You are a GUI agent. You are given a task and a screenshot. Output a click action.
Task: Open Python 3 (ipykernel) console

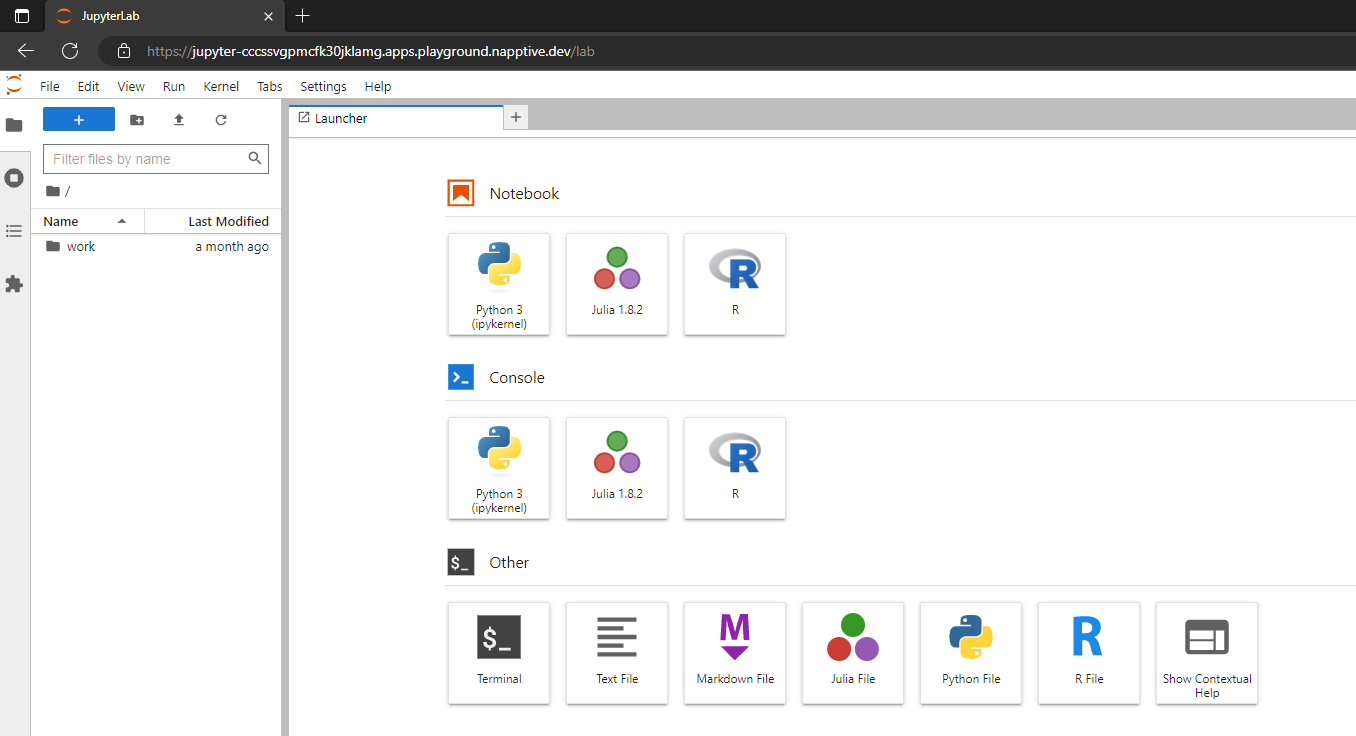tap(499, 468)
